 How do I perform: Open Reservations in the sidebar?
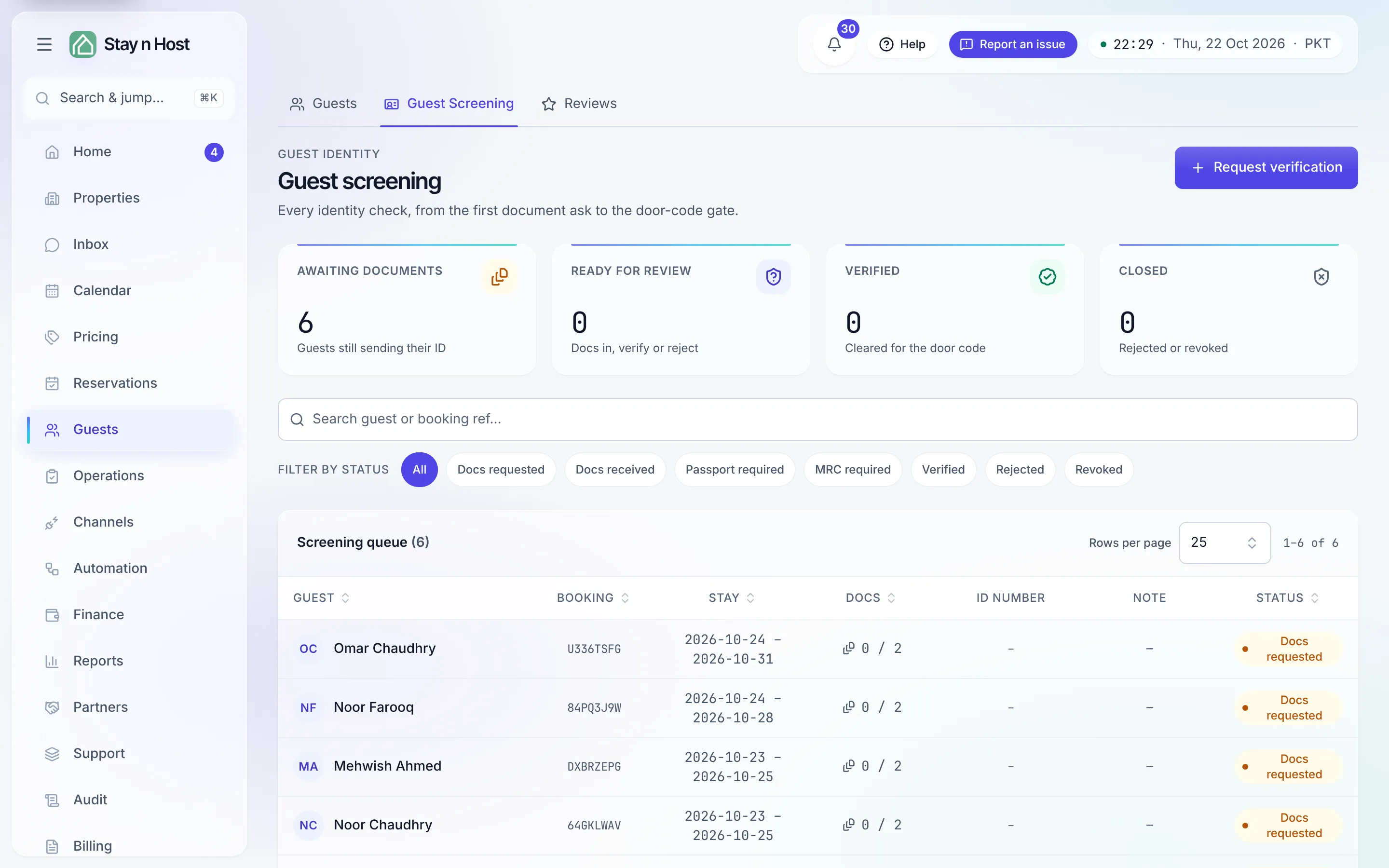[x=130, y=383]
